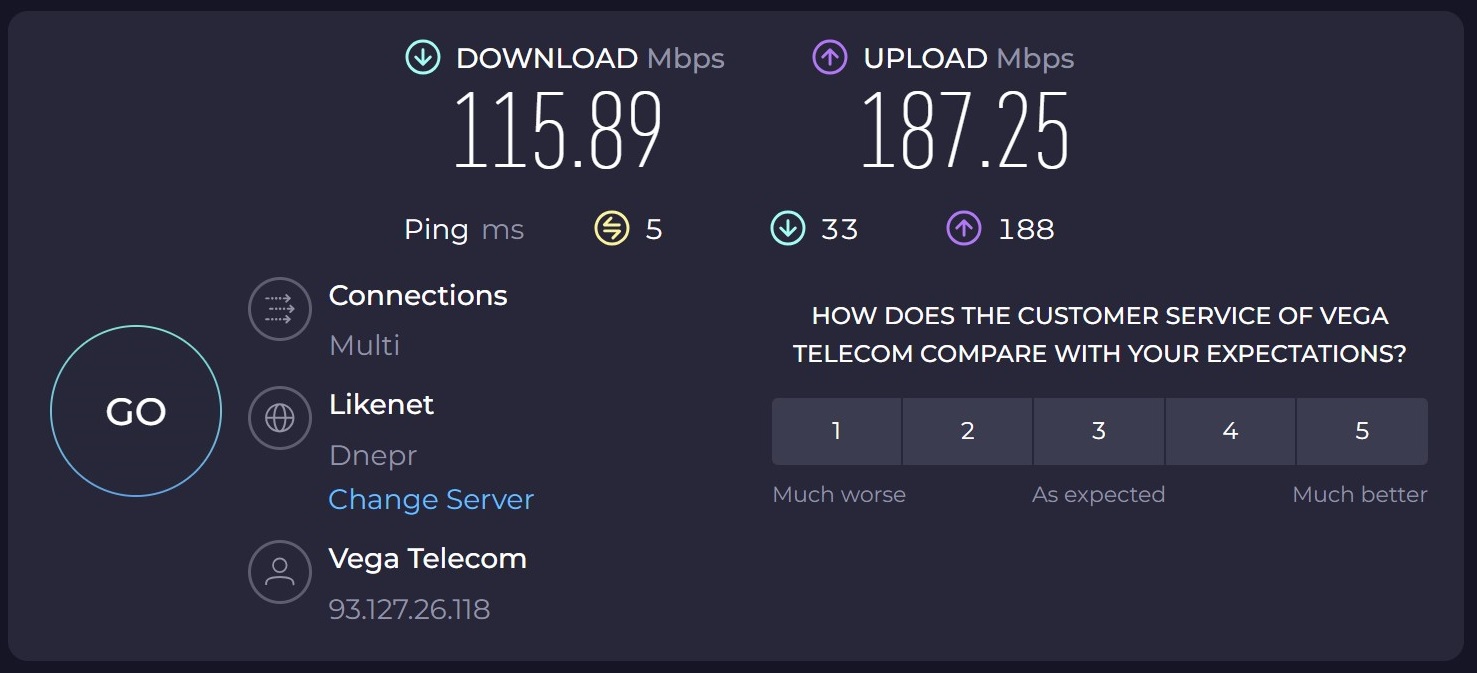
Task: Select rating 4 in the survey
Action: [1230, 431]
